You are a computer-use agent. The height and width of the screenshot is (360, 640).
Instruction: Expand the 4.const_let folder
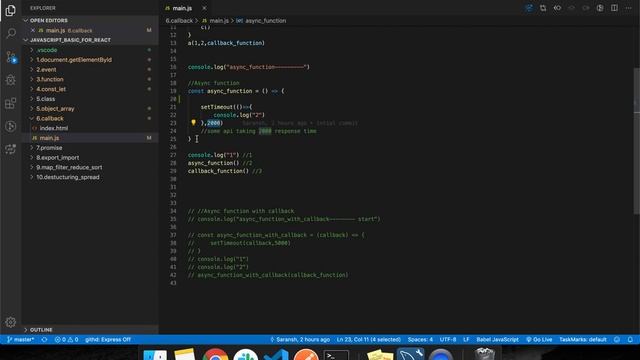pos(51,89)
